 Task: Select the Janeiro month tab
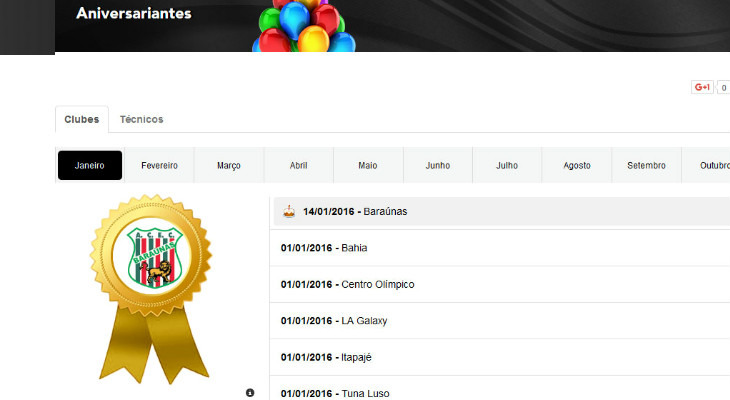point(90,166)
